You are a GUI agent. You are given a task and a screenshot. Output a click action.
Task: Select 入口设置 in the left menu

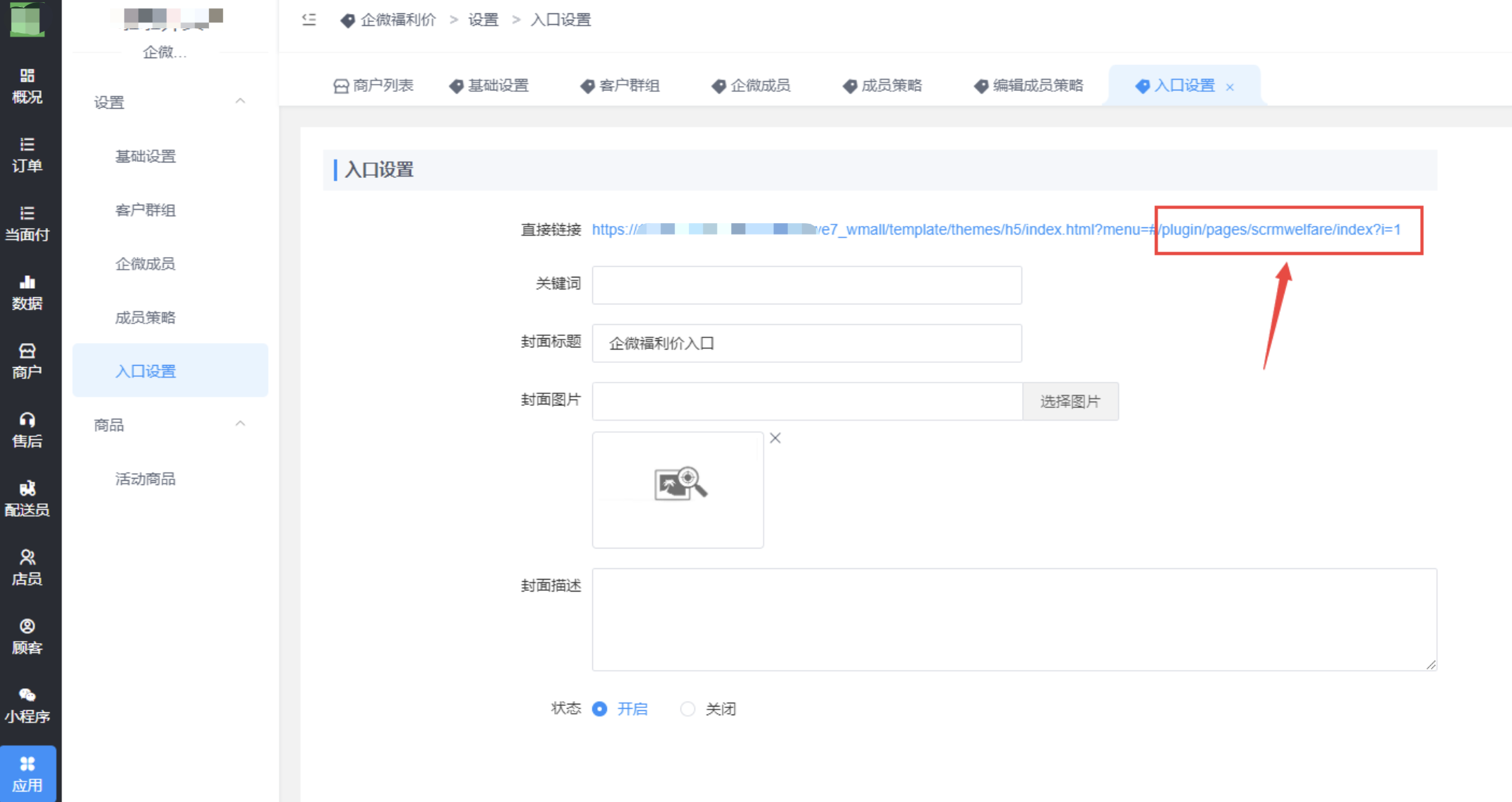[x=170, y=371]
